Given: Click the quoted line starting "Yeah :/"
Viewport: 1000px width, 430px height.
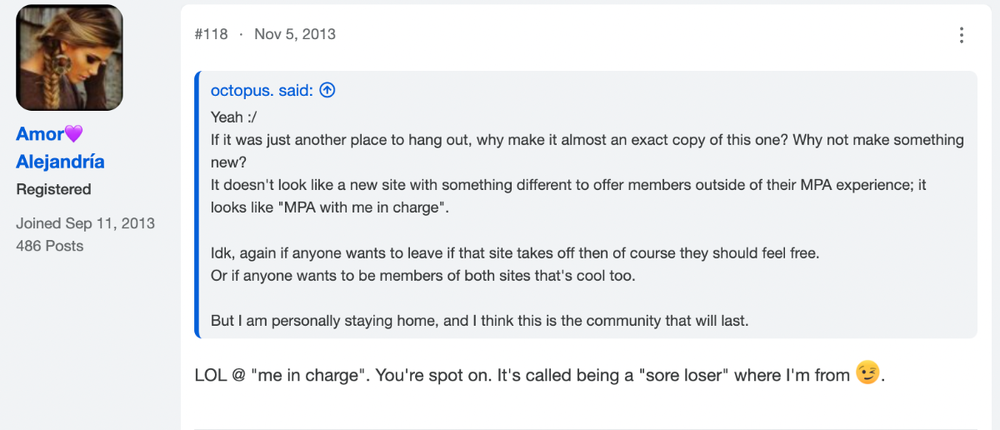Looking at the screenshot, I should [x=233, y=117].
